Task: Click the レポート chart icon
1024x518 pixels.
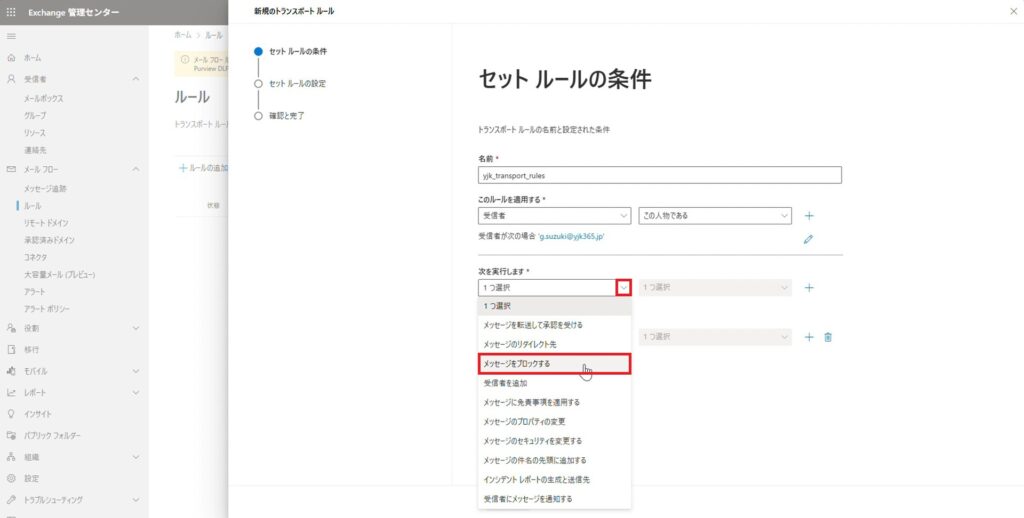Action: (11, 393)
